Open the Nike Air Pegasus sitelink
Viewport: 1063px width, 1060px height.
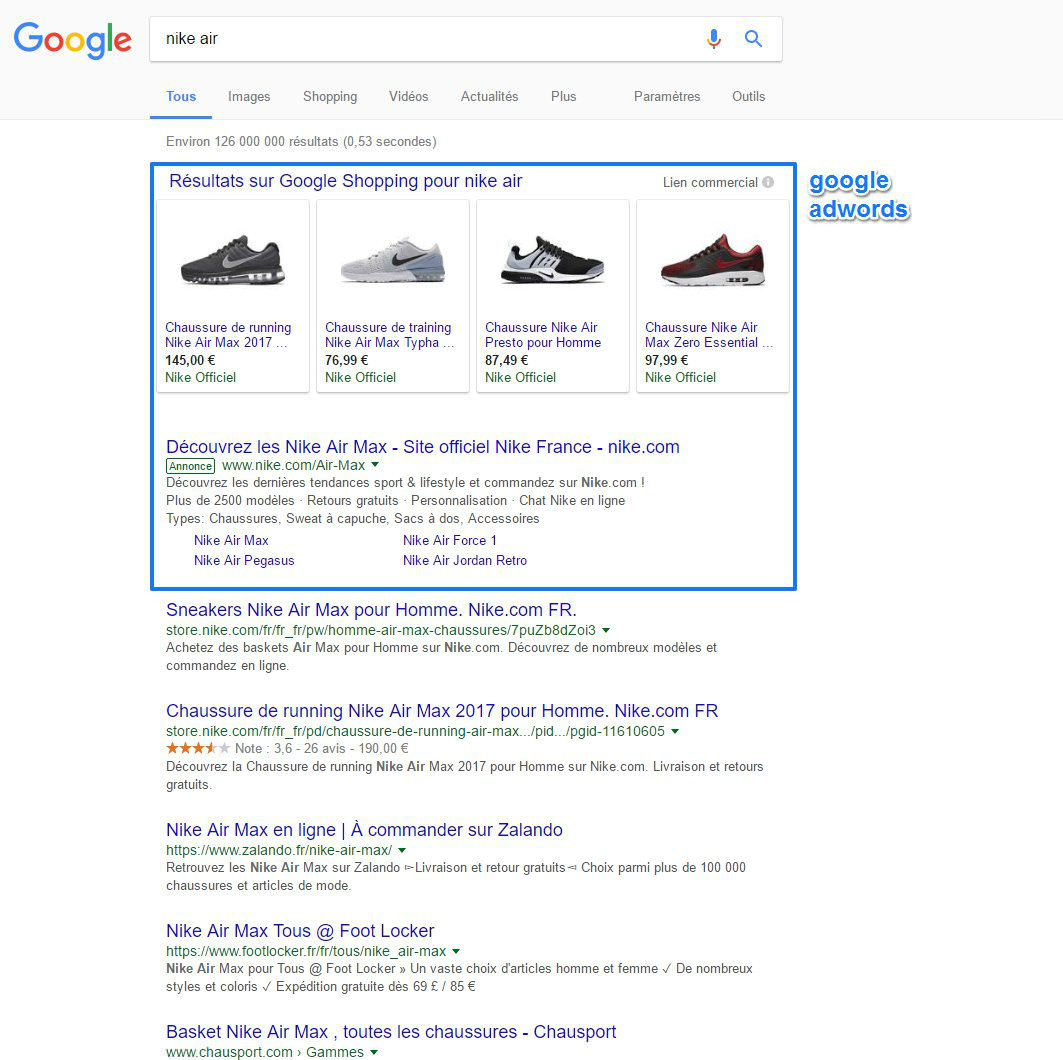[244, 560]
